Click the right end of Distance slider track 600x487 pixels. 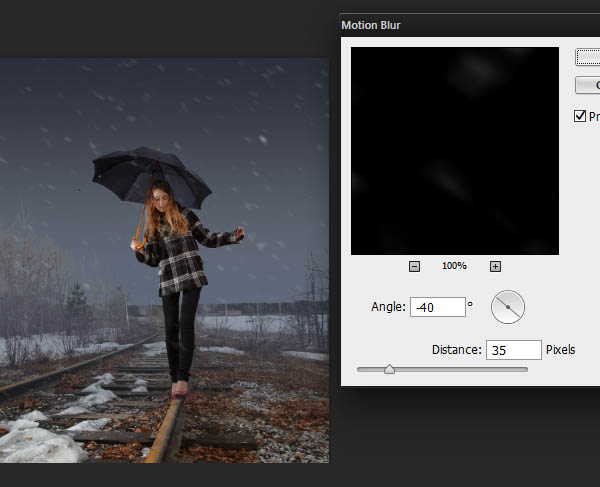[x=525, y=369]
